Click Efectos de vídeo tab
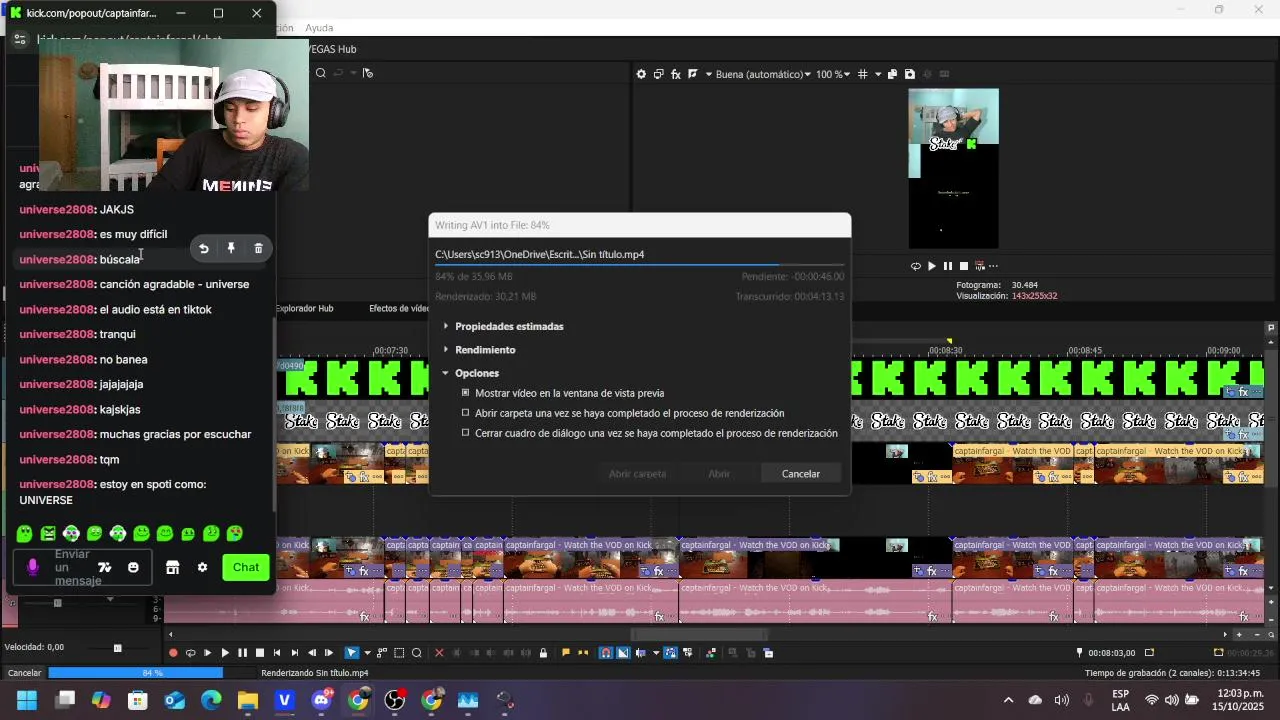This screenshot has width=1280, height=720. click(399, 308)
